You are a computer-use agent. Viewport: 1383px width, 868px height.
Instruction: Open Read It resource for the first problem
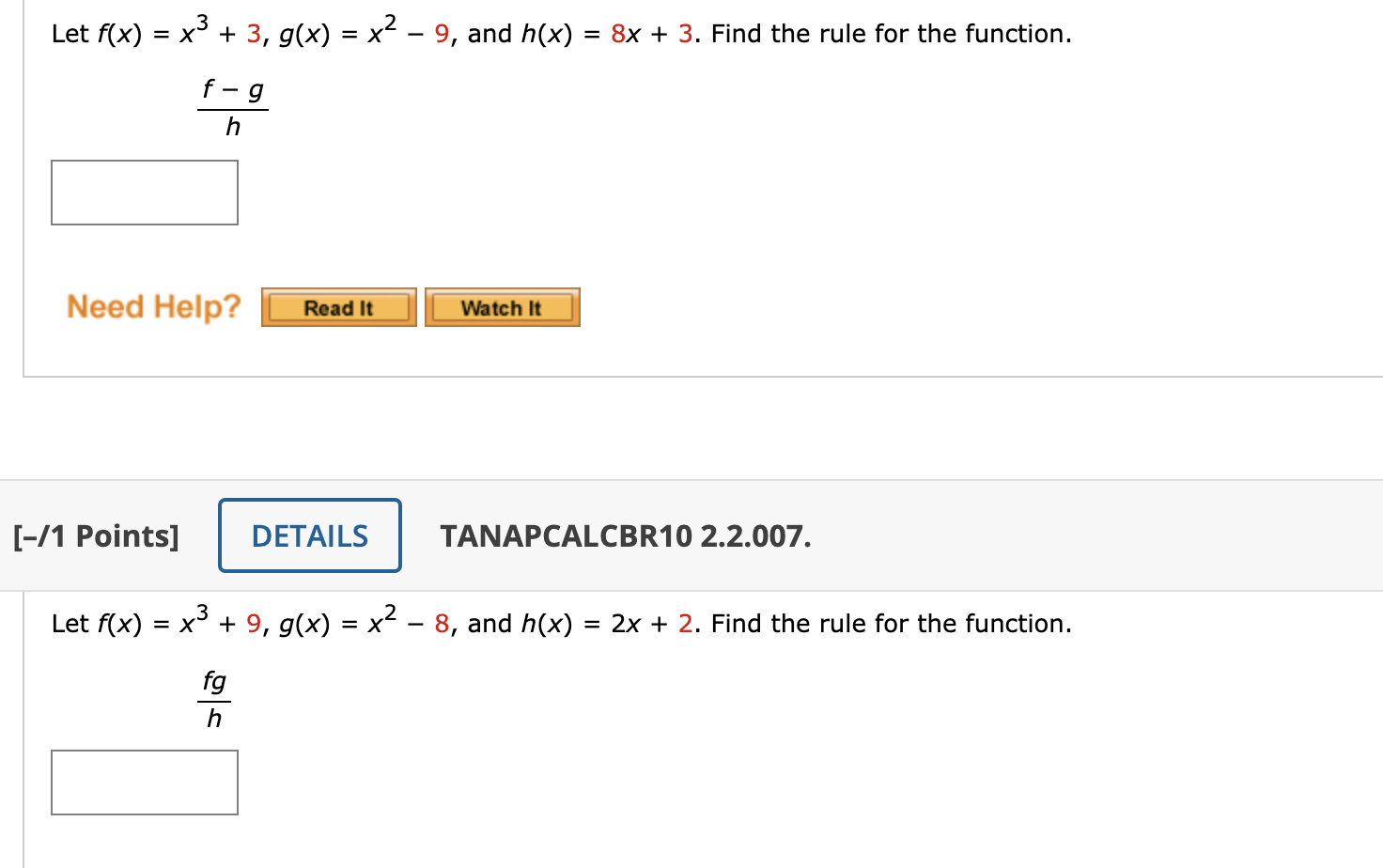coord(338,306)
